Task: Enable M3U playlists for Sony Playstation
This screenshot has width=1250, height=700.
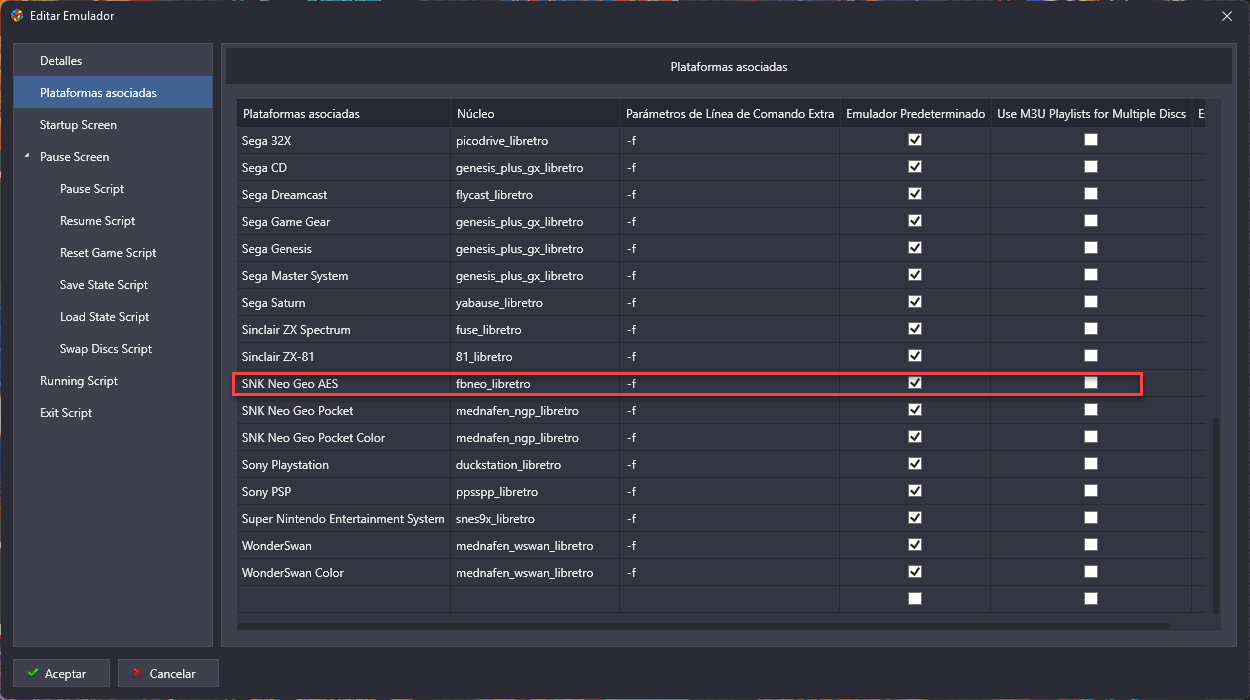Action: [1091, 464]
